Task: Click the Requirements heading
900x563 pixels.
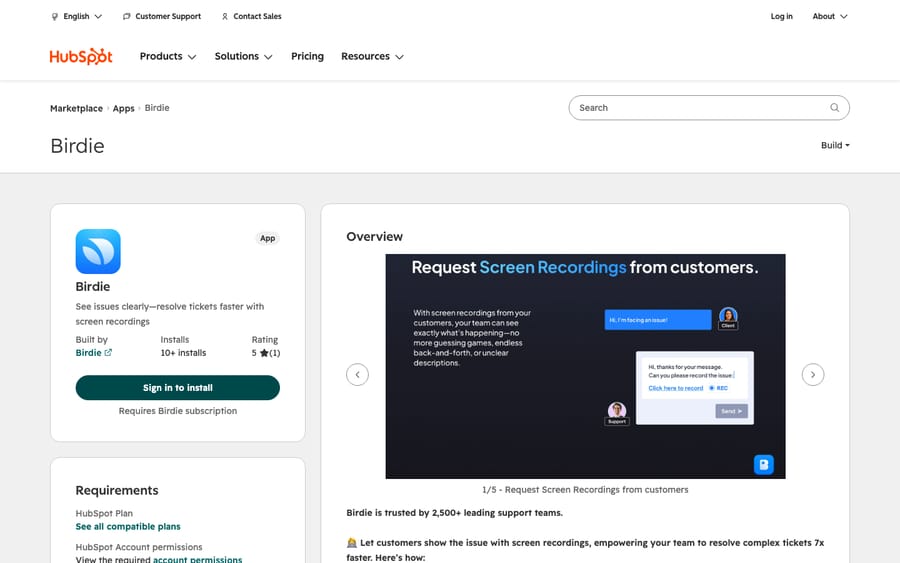Action: pyautogui.click(x=117, y=490)
